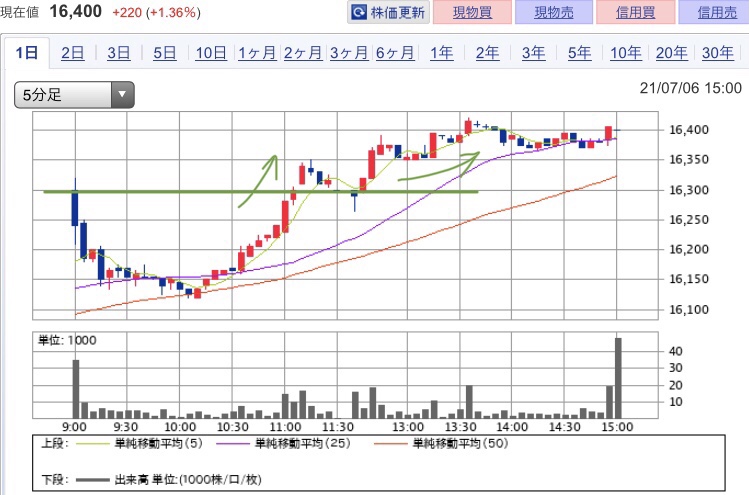Switch to the 1ヶ月 chart period

[257, 53]
